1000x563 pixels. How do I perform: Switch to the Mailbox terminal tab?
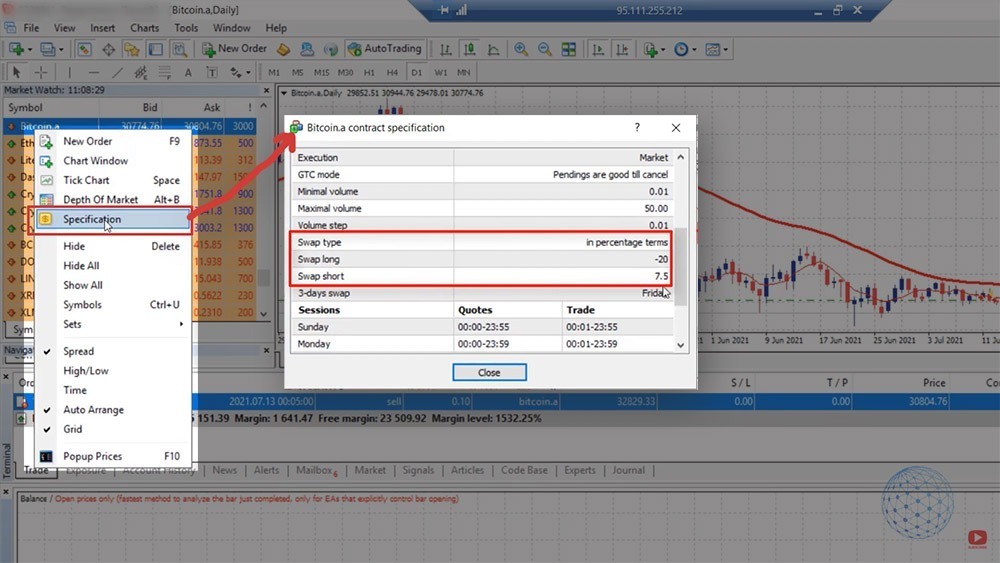(x=316, y=470)
